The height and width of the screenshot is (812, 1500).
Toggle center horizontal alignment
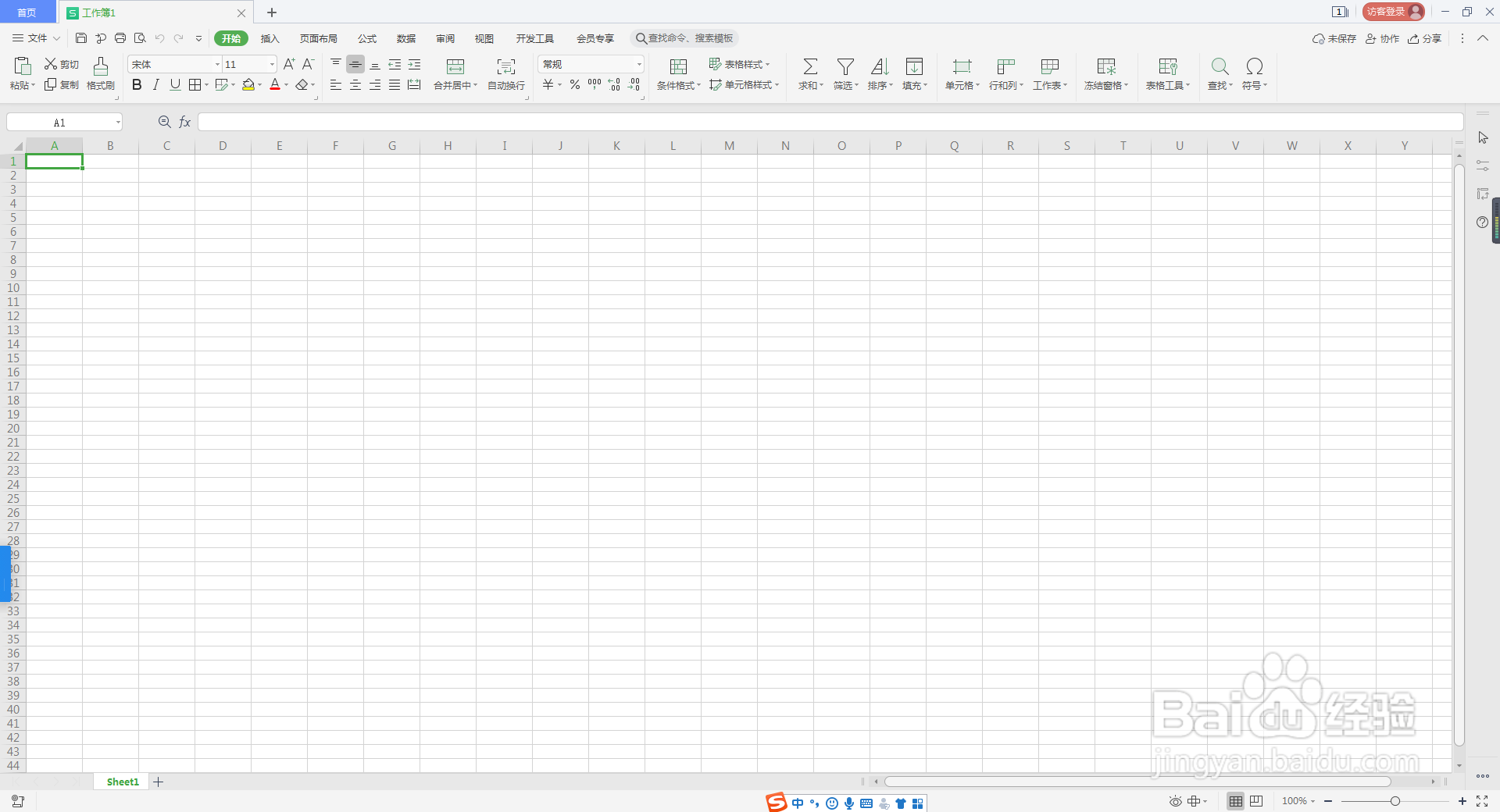point(355,84)
